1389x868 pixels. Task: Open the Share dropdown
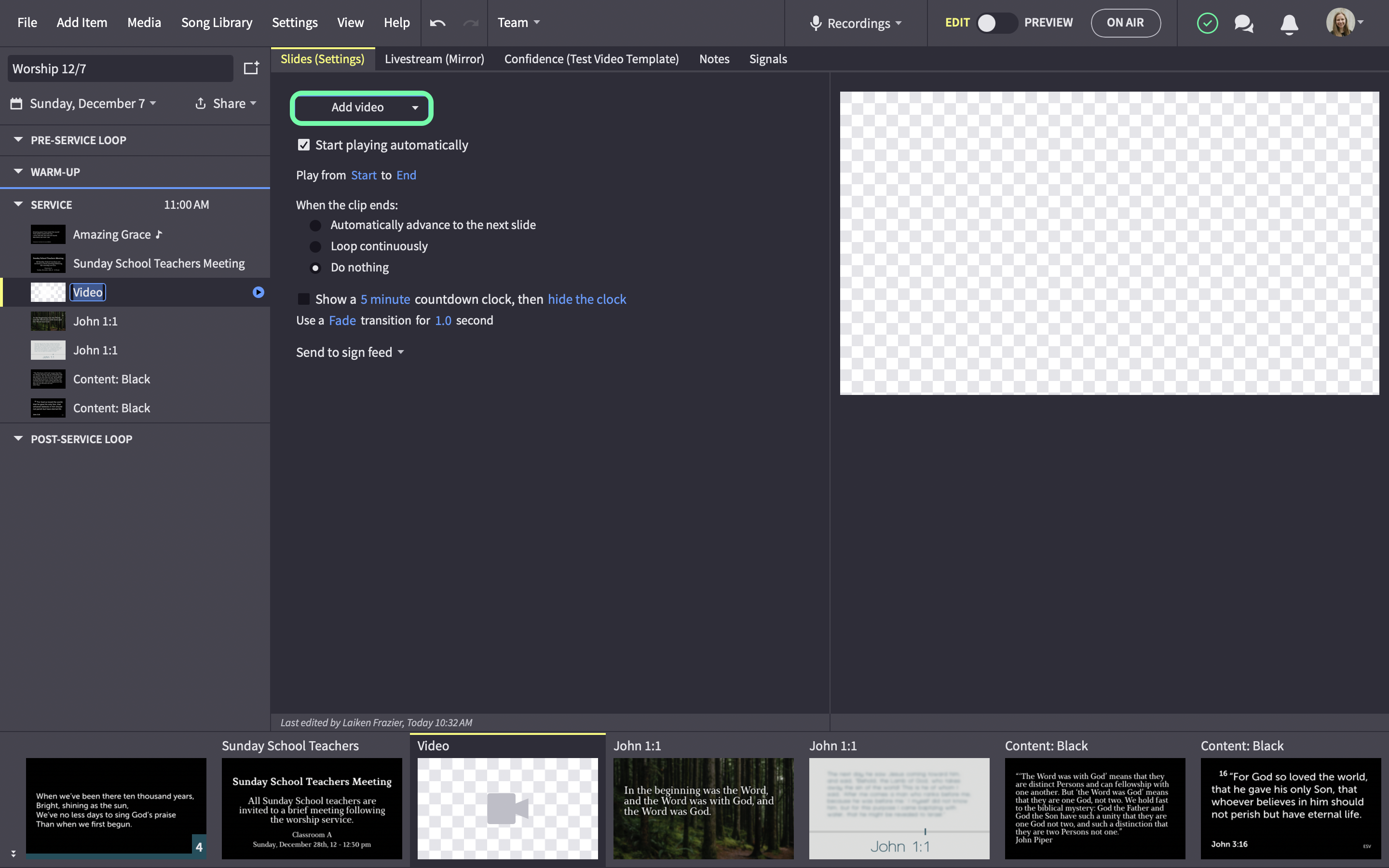[234, 103]
